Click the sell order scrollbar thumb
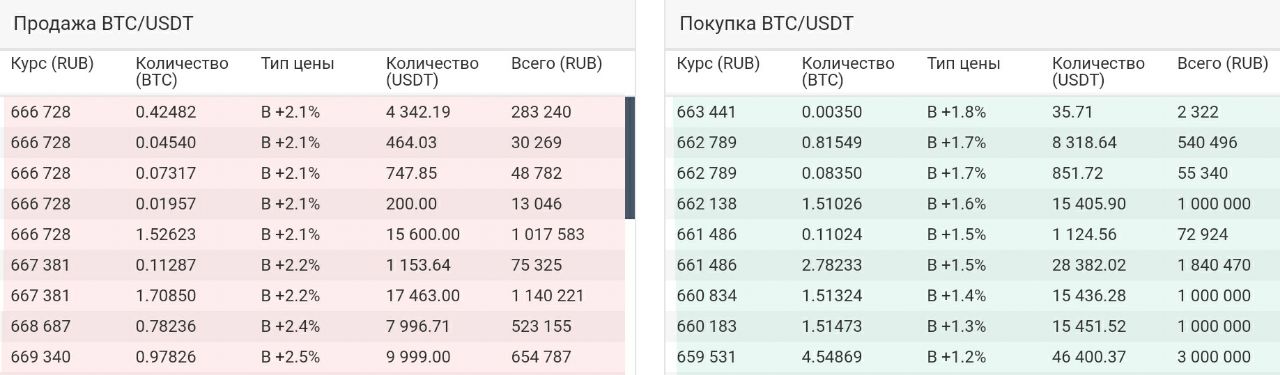1280x375 pixels. [630, 158]
